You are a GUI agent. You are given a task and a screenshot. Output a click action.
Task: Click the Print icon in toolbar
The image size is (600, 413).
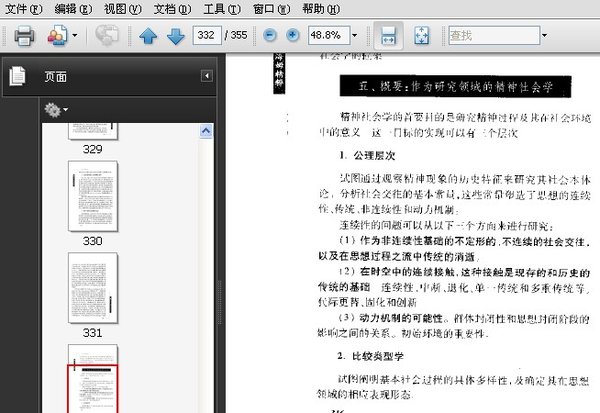click(24, 36)
